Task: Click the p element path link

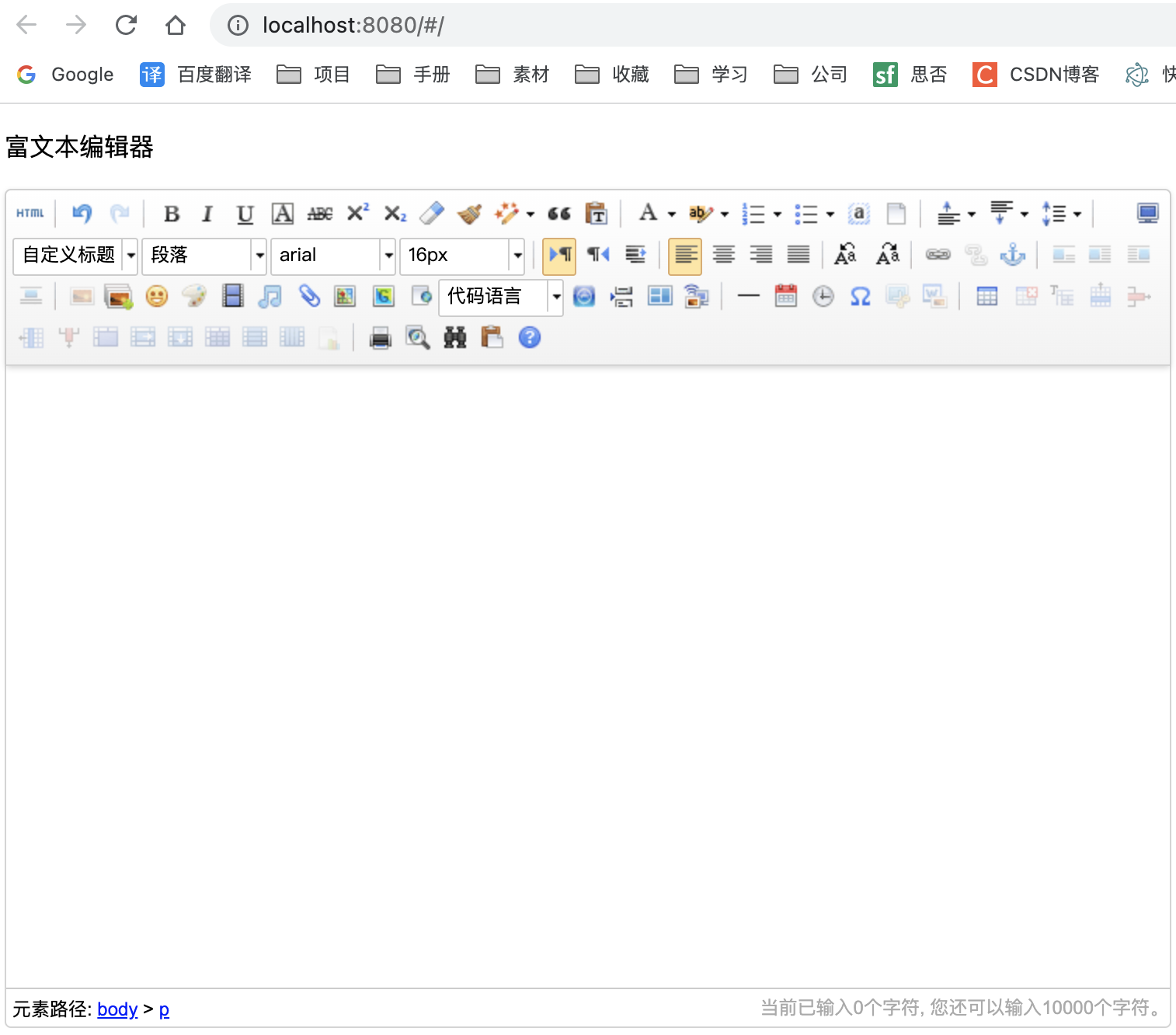Action: (164, 1009)
